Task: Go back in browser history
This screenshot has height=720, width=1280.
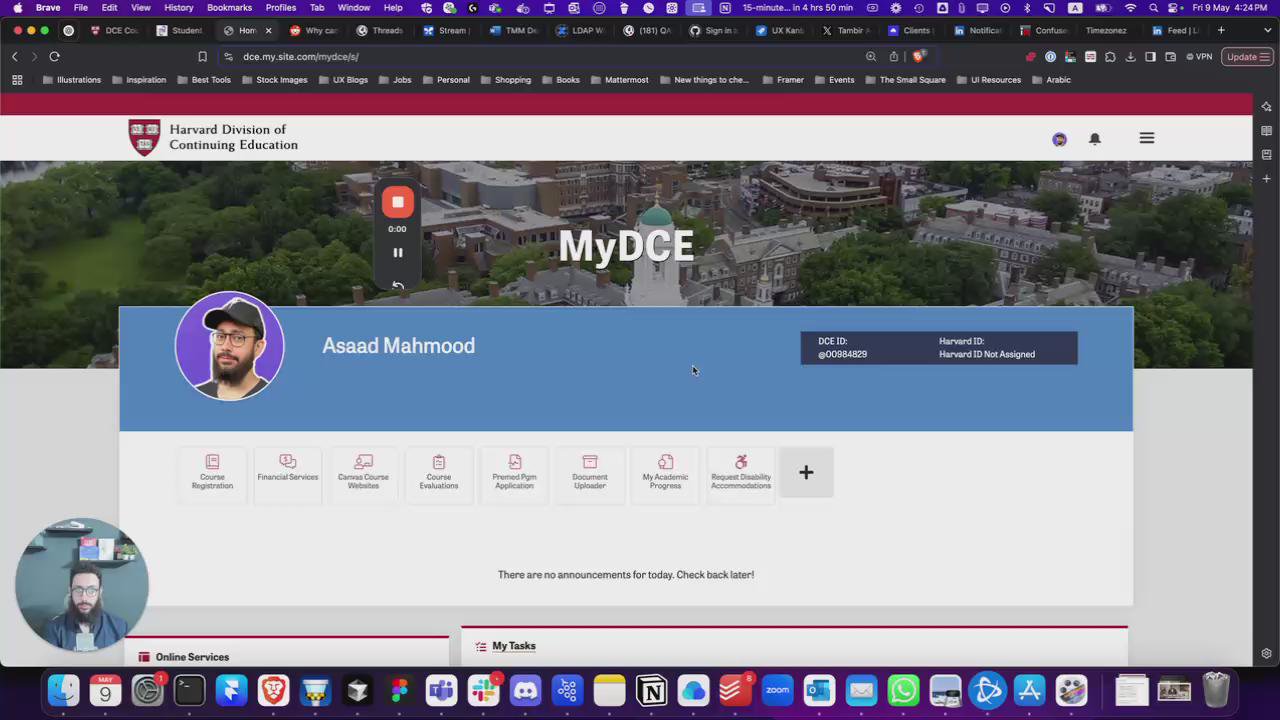Action: [14, 57]
